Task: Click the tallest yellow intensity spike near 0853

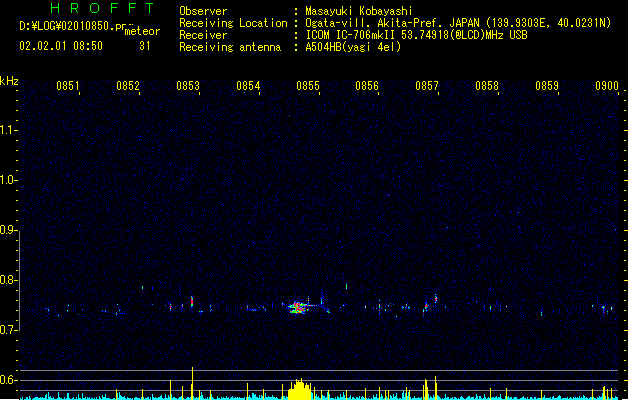Action: (x=192, y=383)
